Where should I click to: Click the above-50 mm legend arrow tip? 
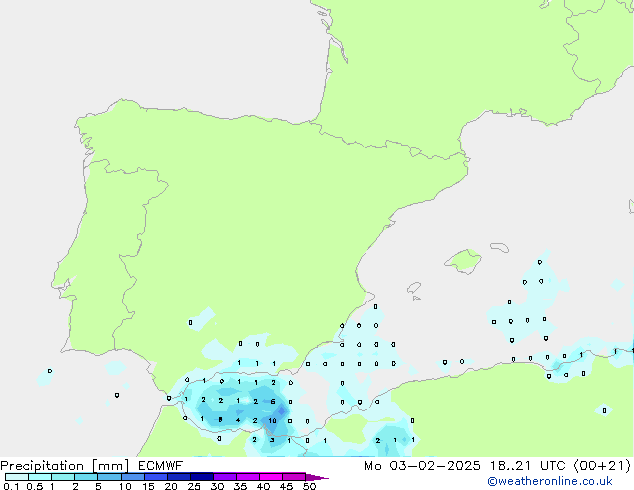tap(317, 478)
